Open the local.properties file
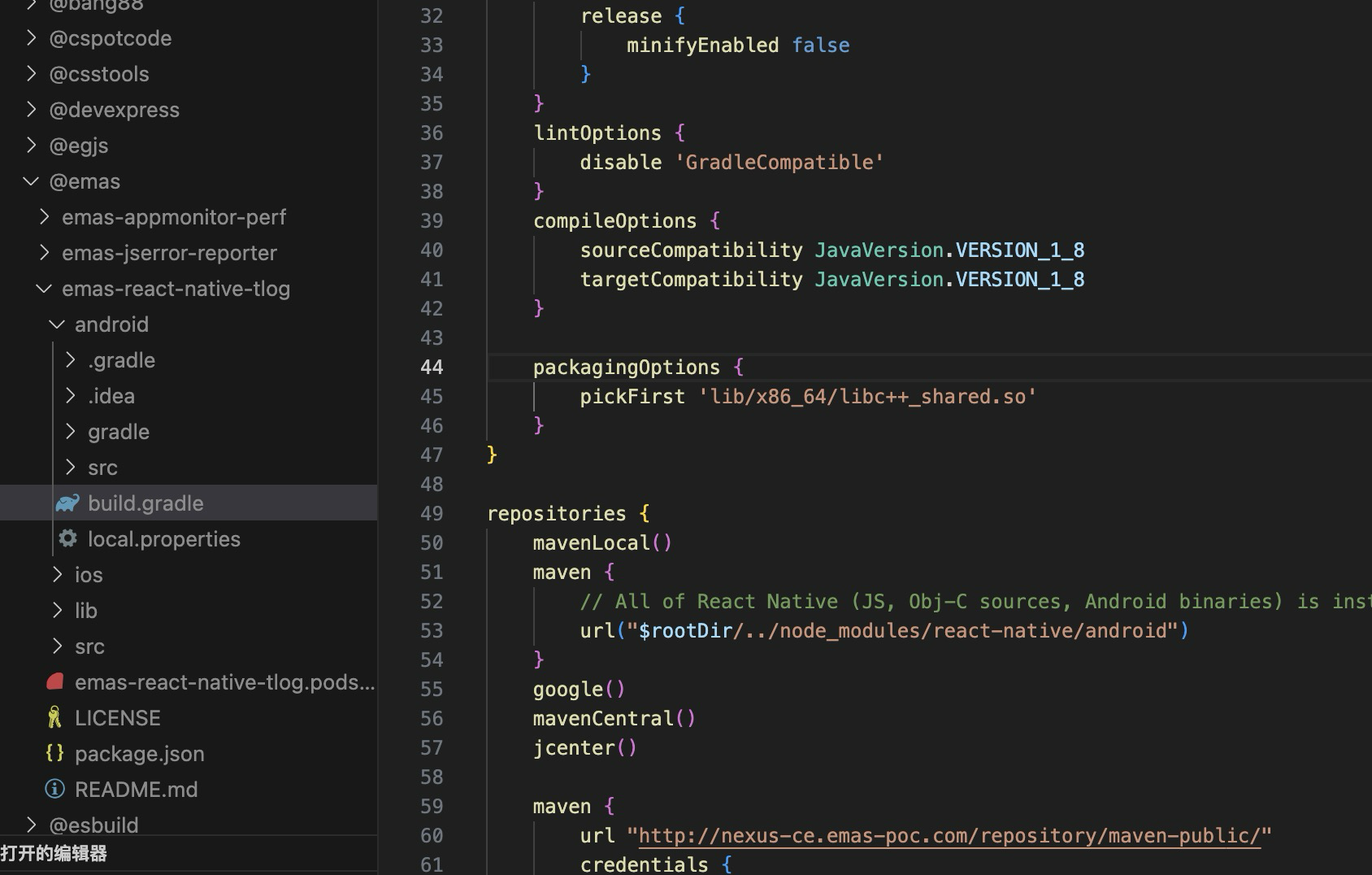 (x=164, y=539)
